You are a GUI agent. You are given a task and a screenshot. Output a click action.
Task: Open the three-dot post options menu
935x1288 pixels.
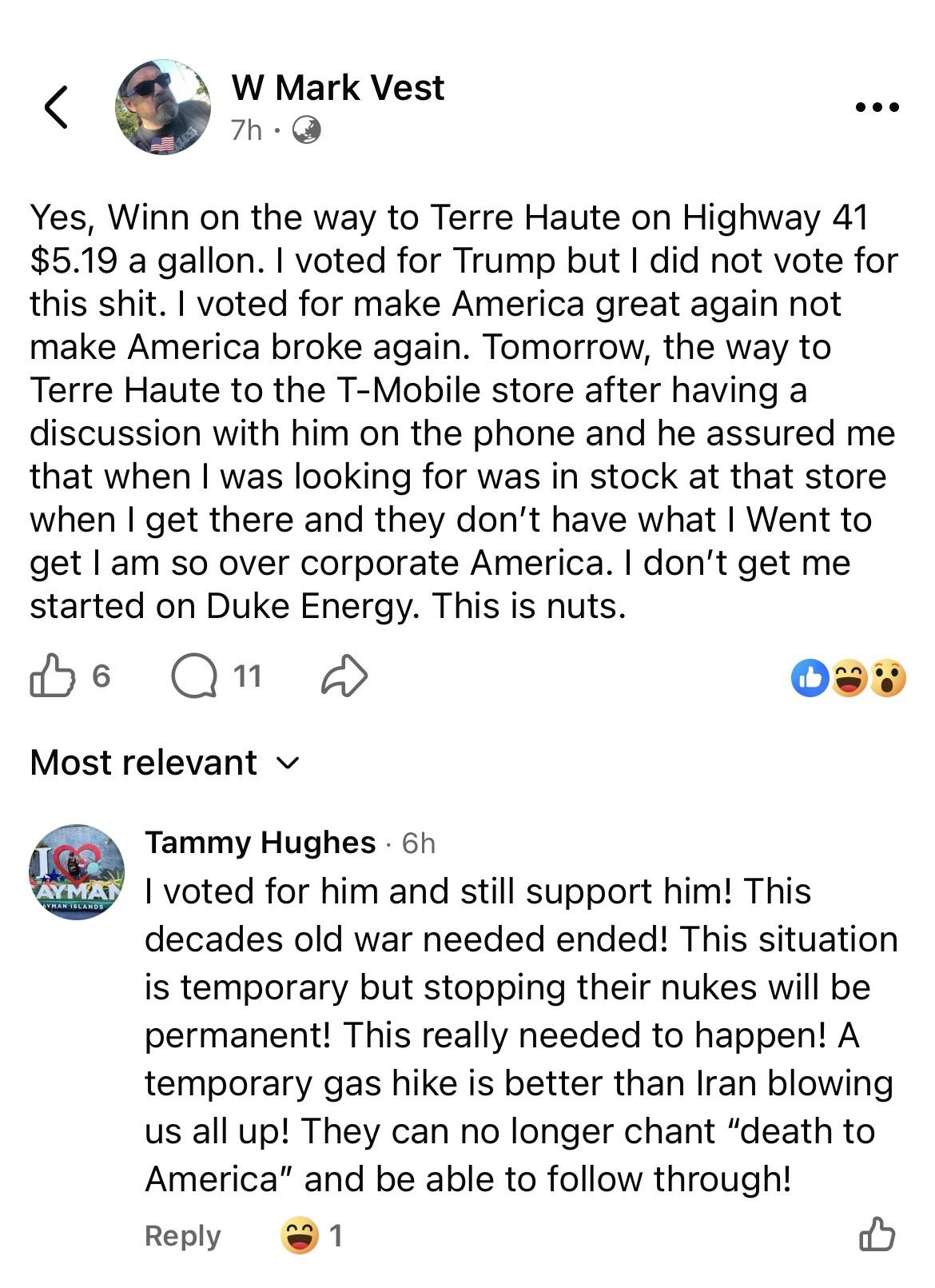877,106
